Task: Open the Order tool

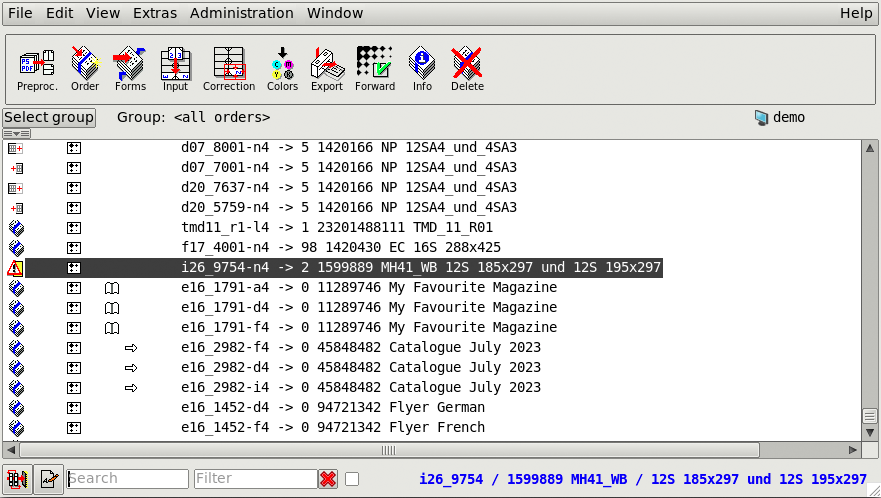Action: 85,70
